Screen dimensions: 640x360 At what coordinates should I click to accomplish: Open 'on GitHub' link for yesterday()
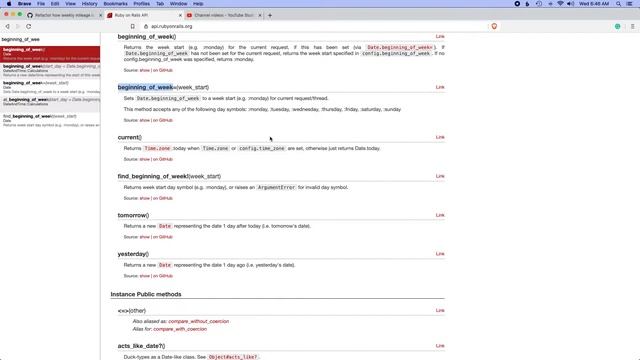point(163,276)
